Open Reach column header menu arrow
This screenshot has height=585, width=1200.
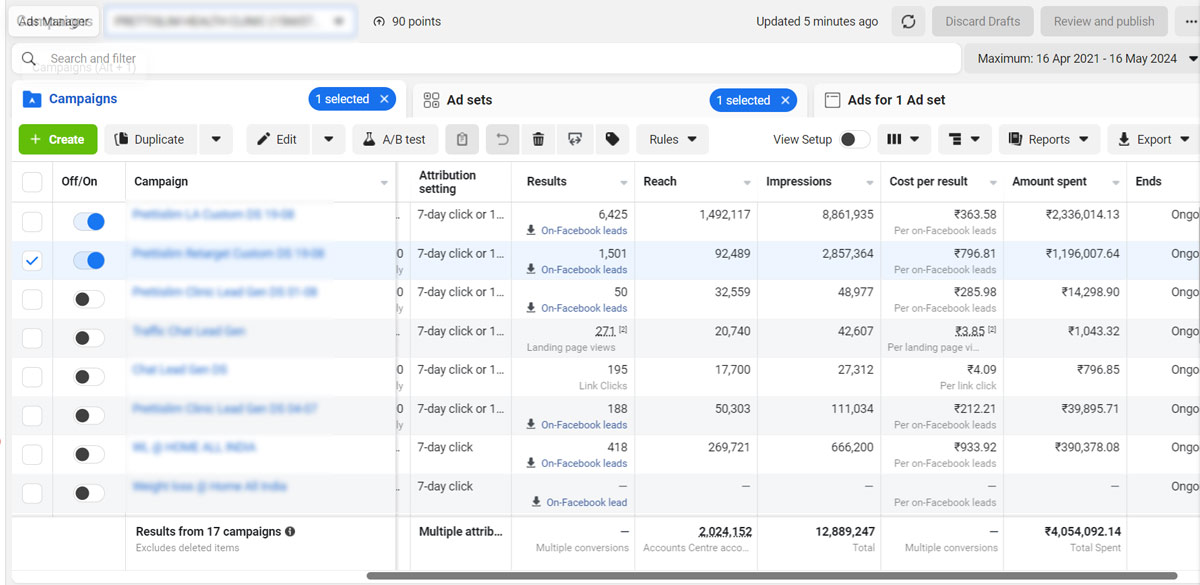pos(747,183)
